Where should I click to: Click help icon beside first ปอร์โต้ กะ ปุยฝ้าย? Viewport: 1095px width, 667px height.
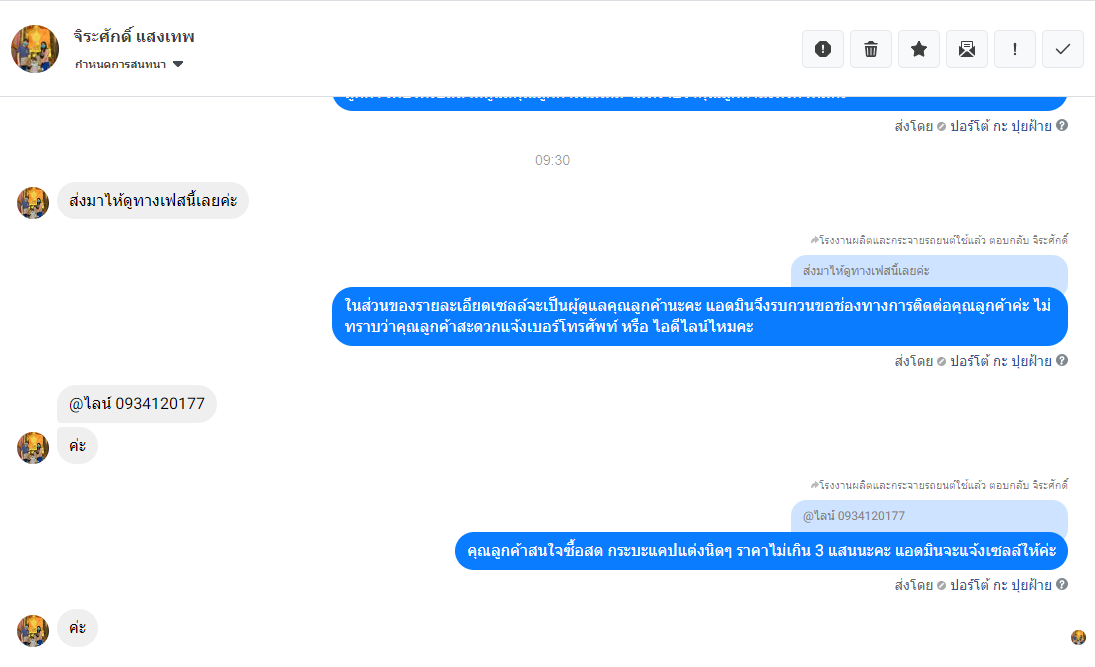pyautogui.click(x=1062, y=126)
